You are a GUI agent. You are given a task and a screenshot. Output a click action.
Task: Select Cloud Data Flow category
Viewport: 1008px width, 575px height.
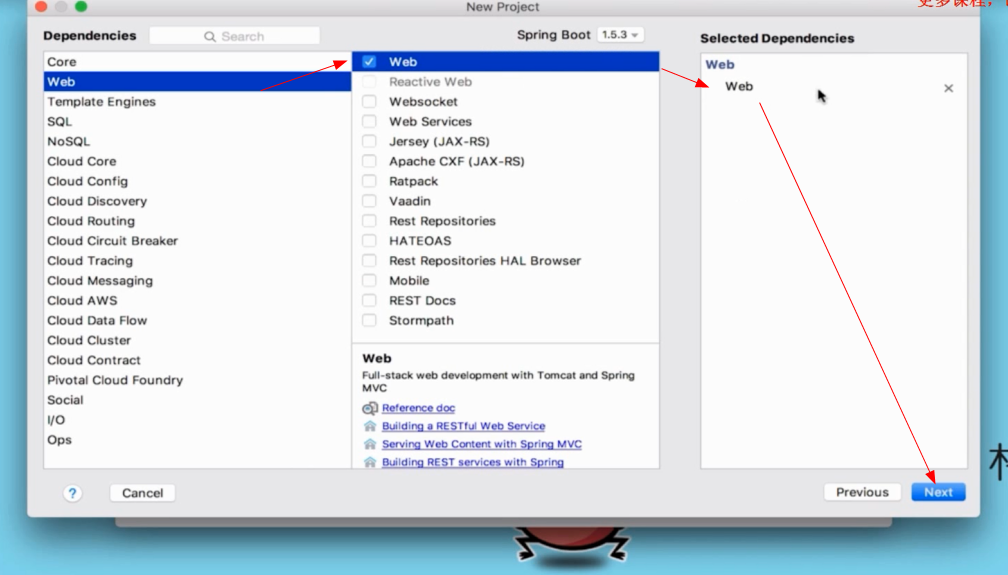(197, 320)
